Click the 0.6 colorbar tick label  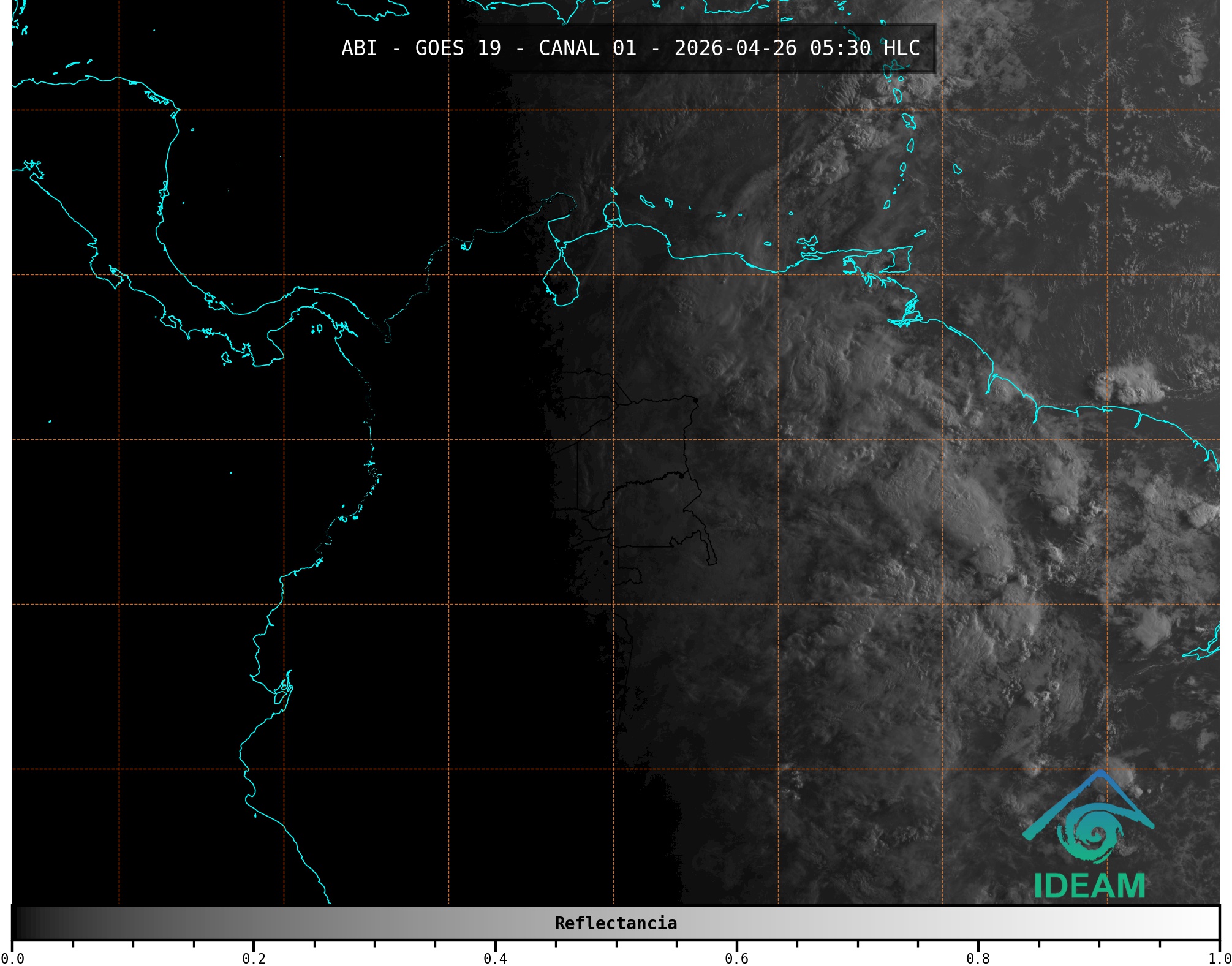[736, 959]
